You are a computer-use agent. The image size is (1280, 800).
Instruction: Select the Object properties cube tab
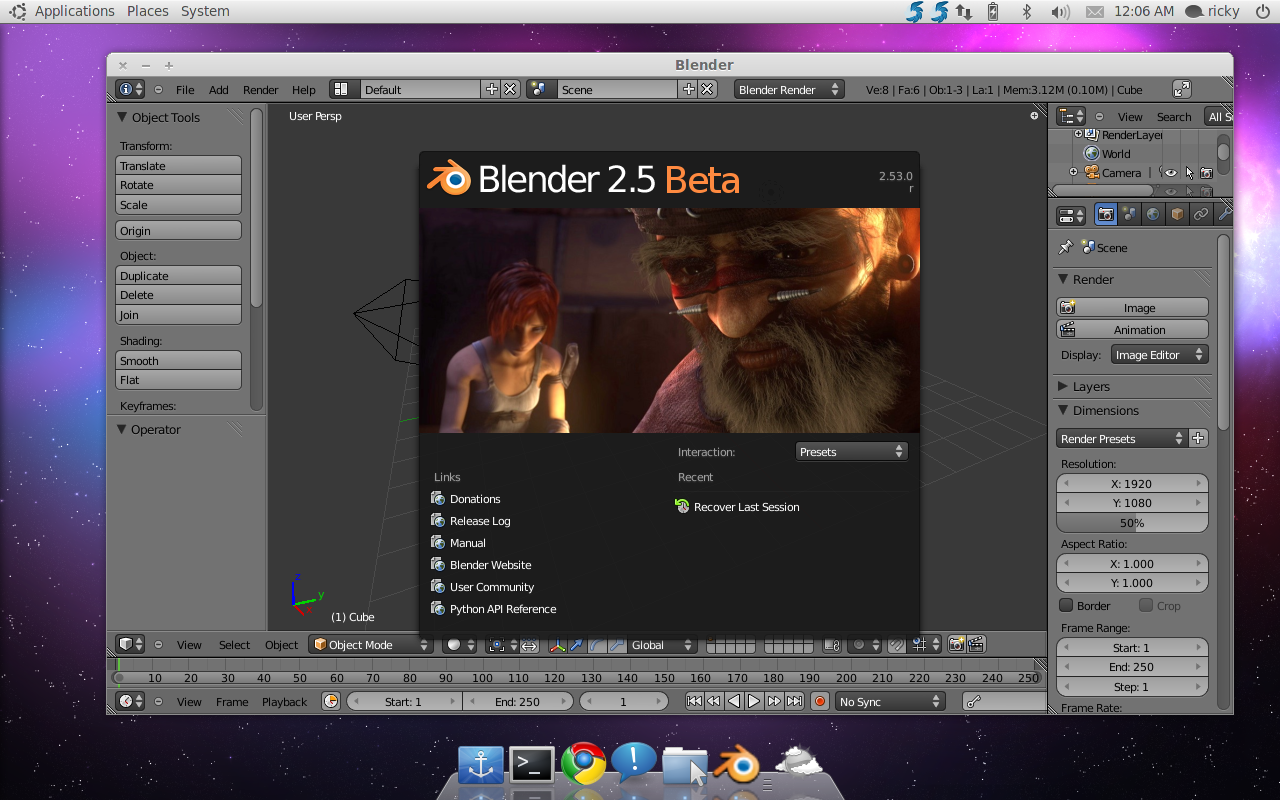(1177, 214)
